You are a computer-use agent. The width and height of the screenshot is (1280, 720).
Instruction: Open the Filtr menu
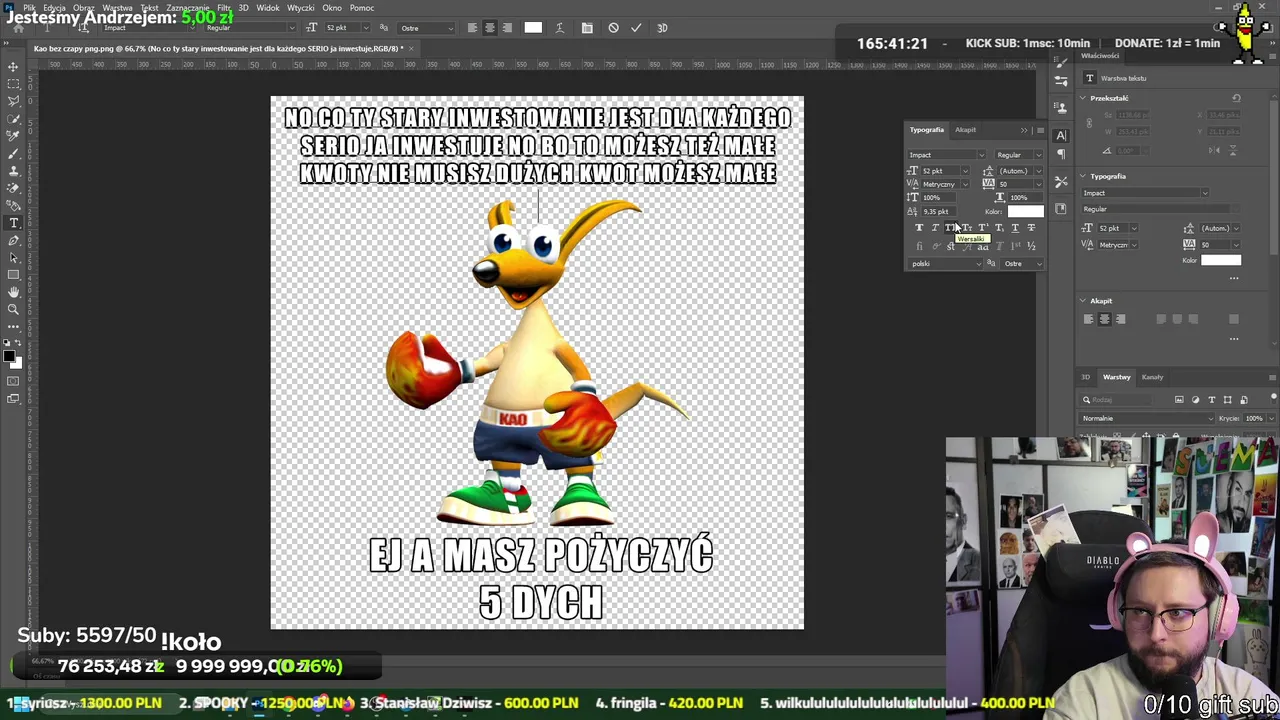coord(224,8)
